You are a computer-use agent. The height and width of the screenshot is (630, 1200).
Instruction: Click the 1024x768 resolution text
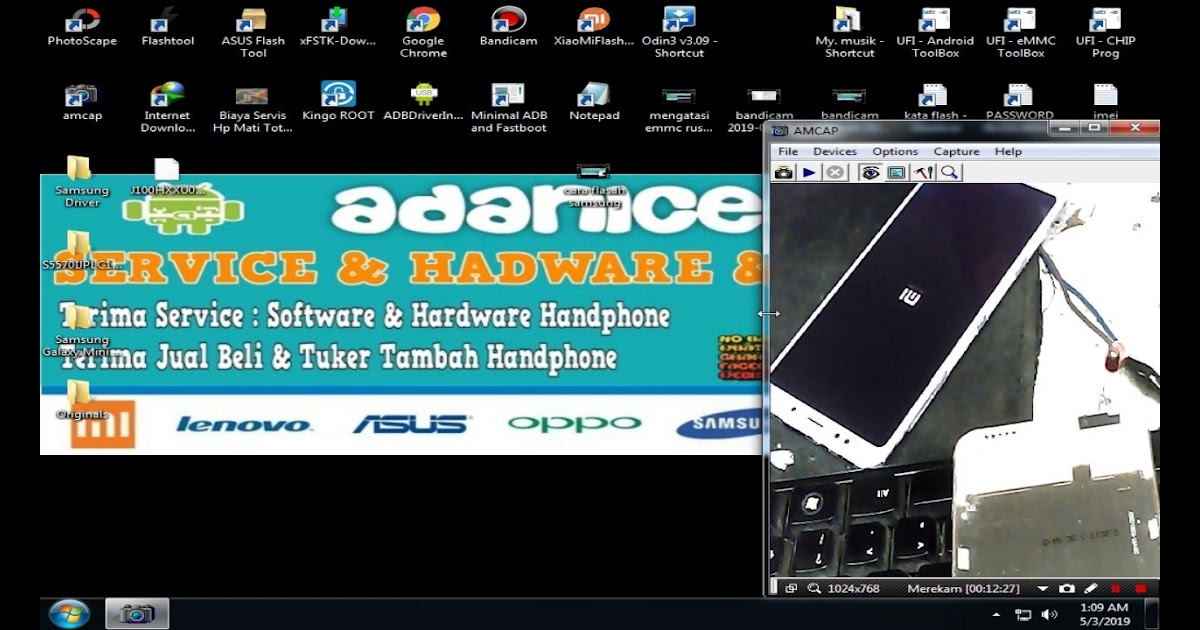click(853, 589)
